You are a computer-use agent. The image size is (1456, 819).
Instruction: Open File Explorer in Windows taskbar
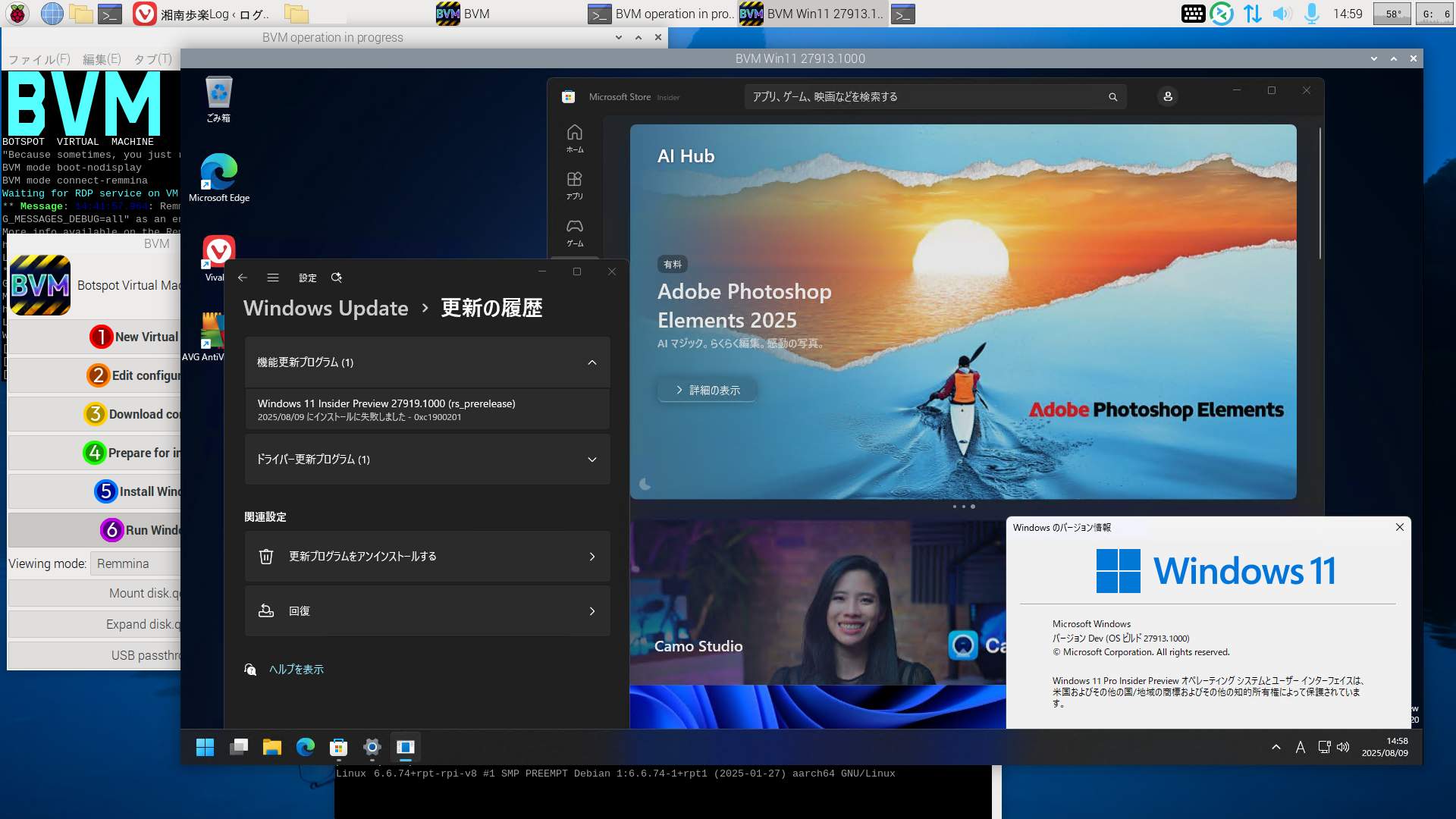(272, 748)
